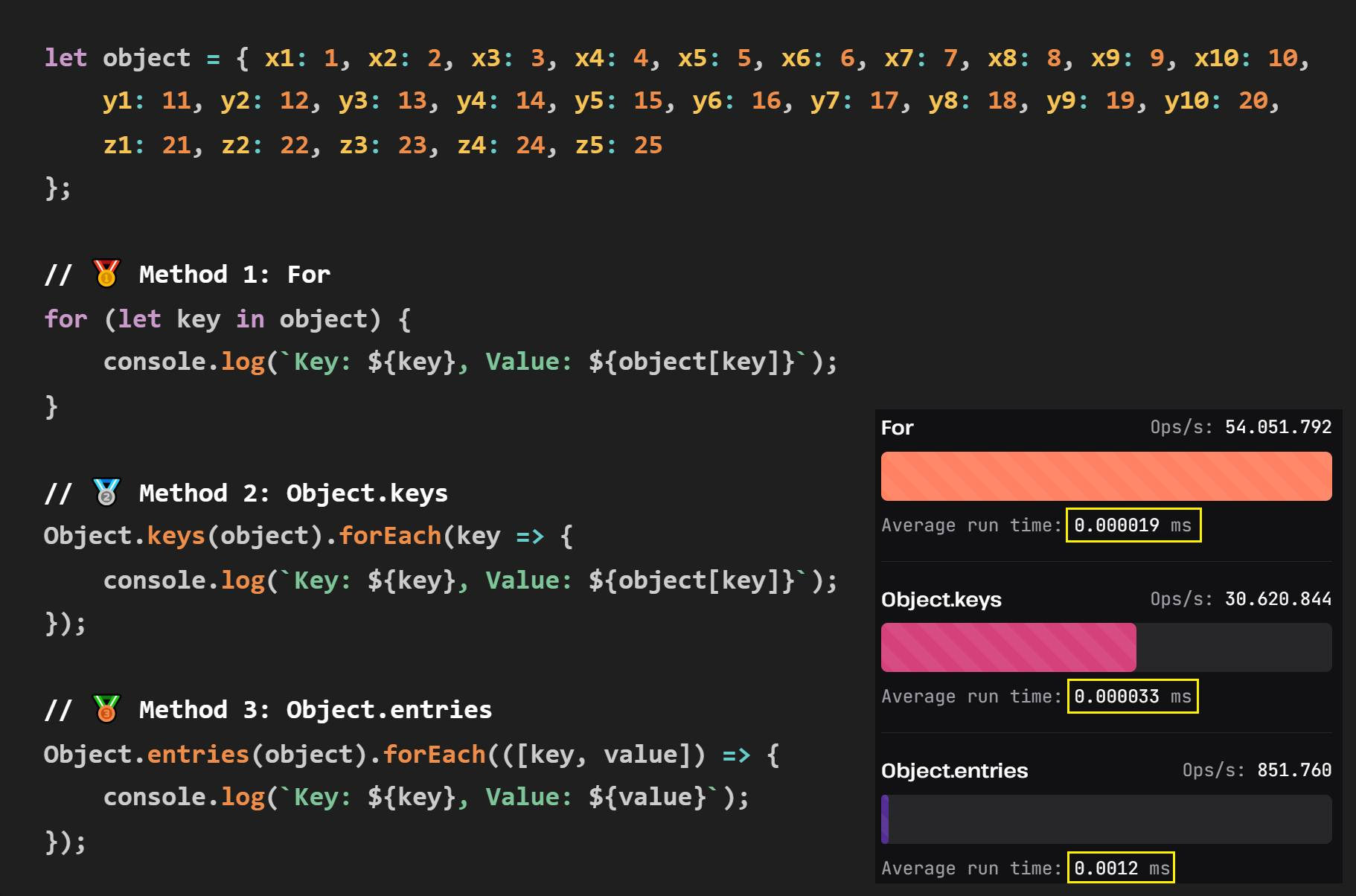Click the bronze medal icon for Method 3
Screen dimensions: 1356x896
106,708
